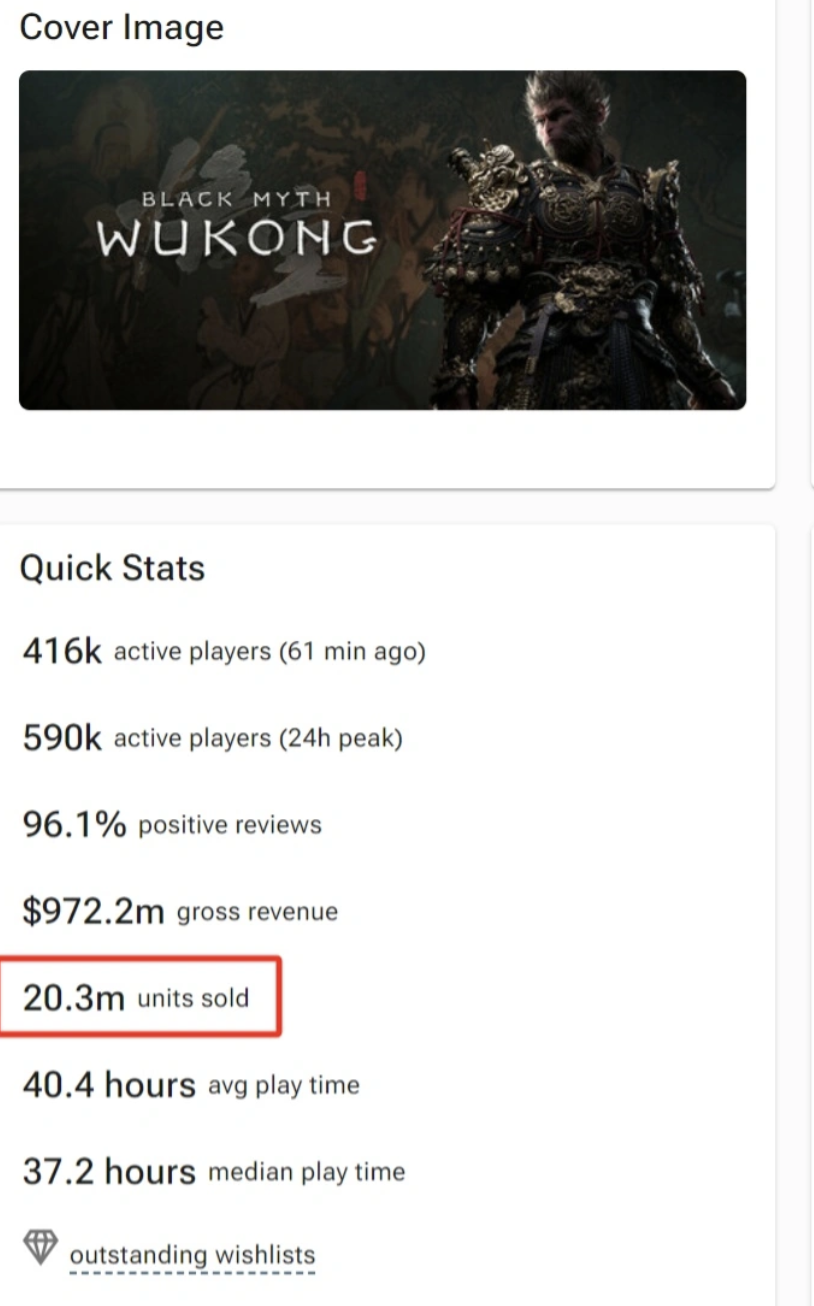Click the 96.1% positive reviews figure
This screenshot has height=1306, width=814.
point(74,825)
